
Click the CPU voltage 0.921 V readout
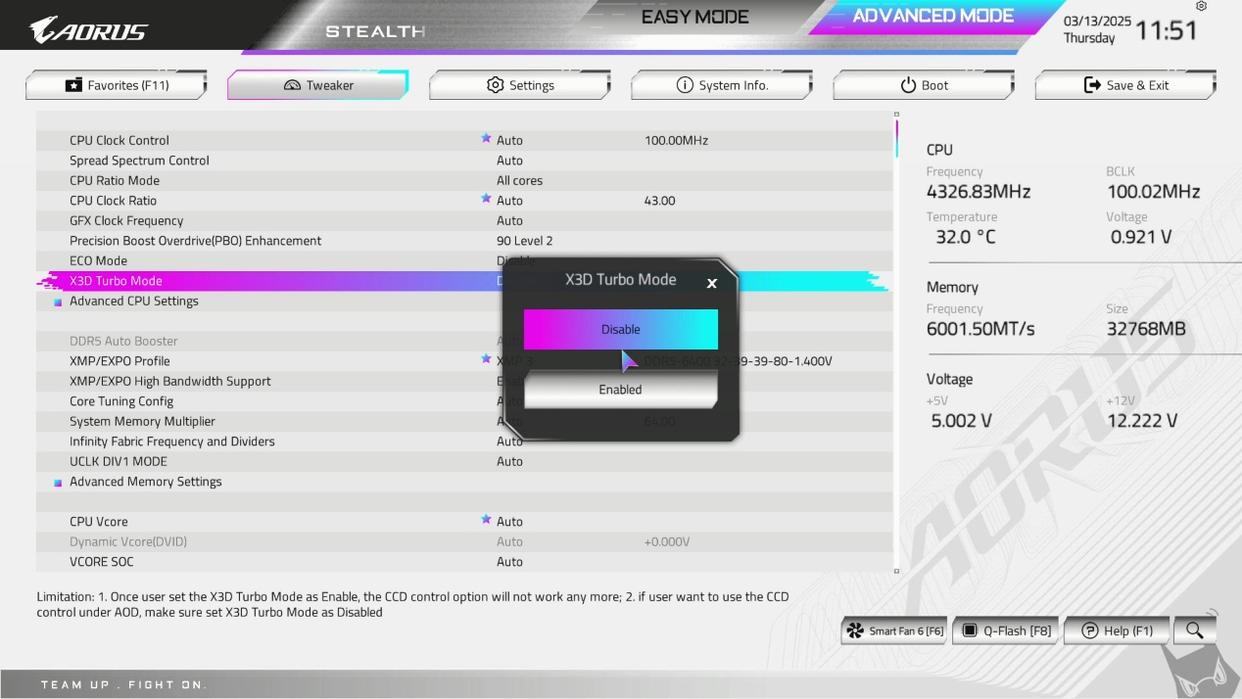click(1141, 237)
